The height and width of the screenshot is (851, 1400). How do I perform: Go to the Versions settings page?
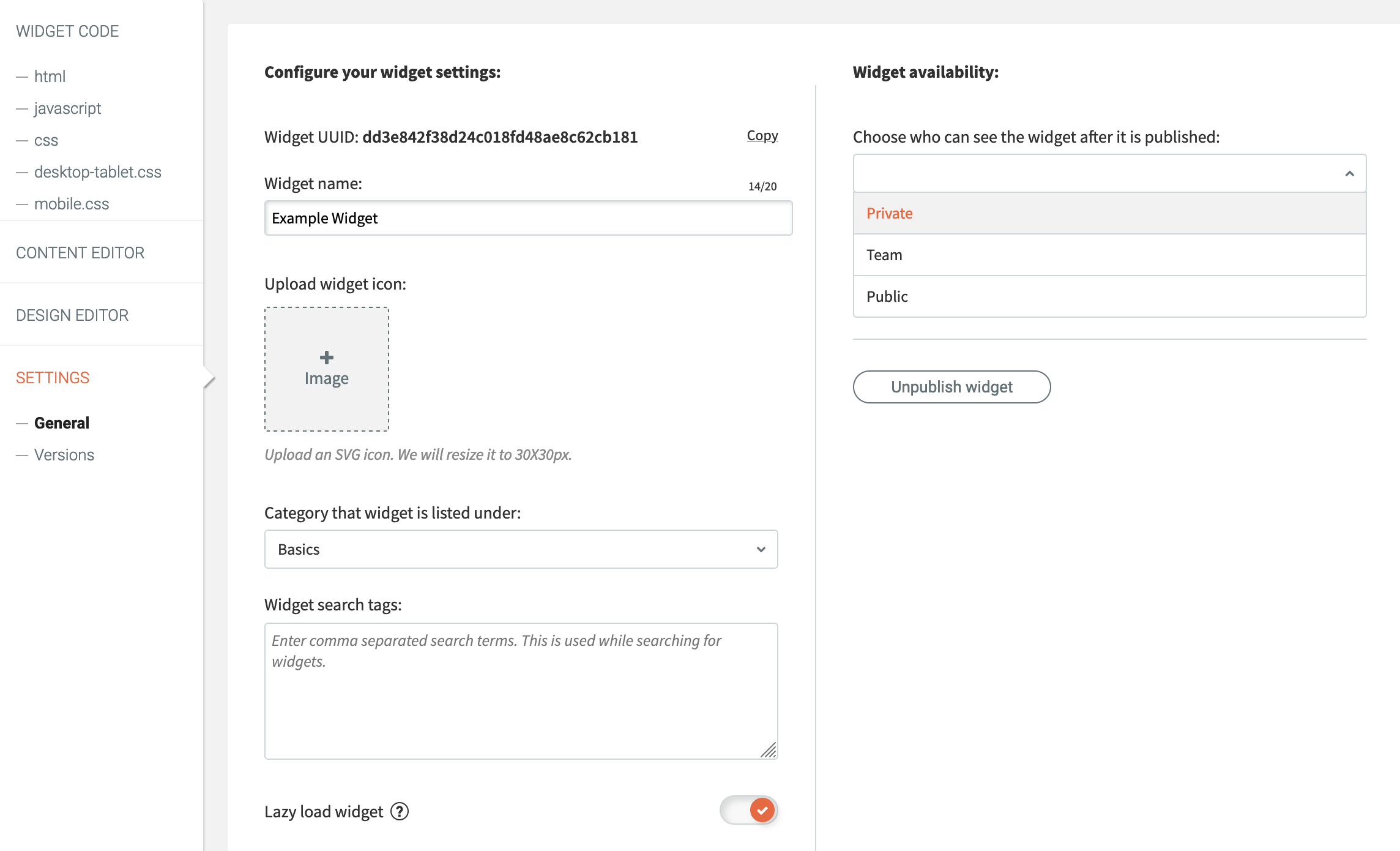(x=64, y=455)
